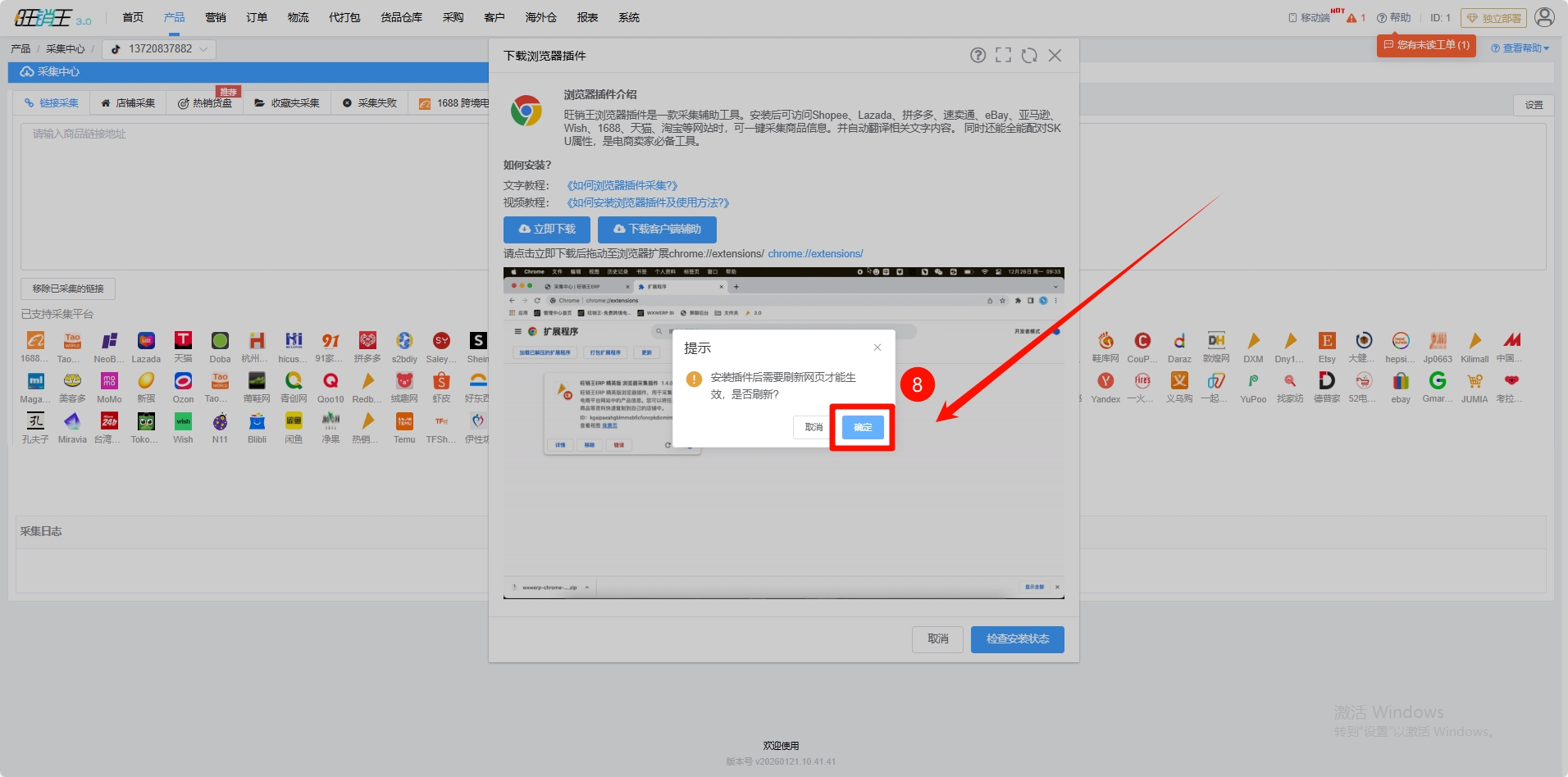Expand the 查看帮助 dropdown
The height and width of the screenshot is (777, 1568).
[1520, 48]
